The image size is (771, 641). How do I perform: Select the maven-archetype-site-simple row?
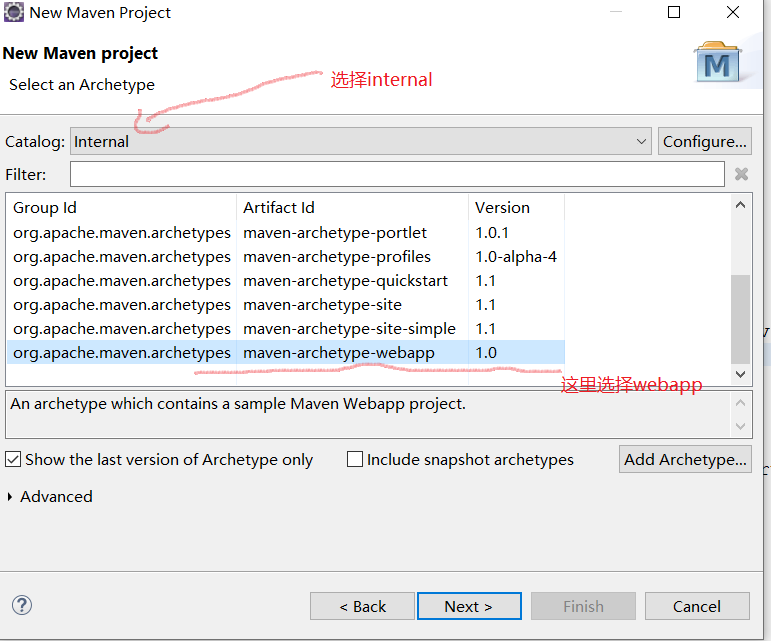point(286,329)
